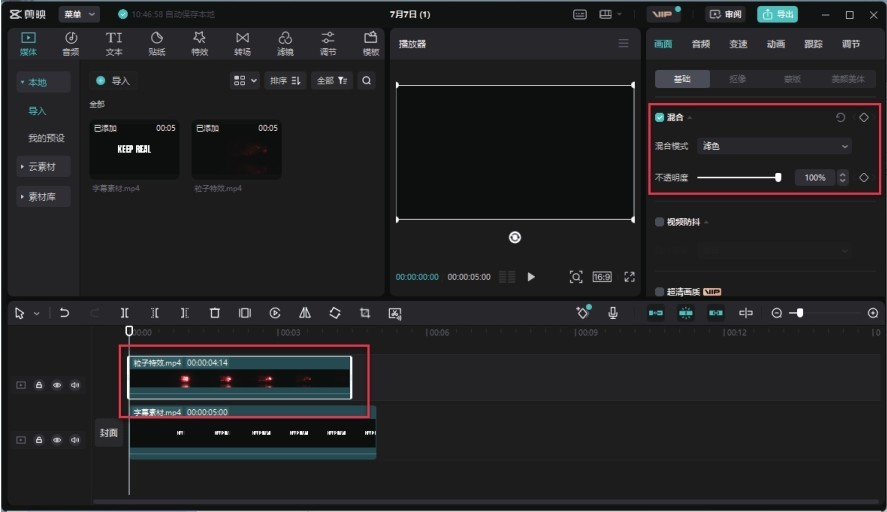Expand the 素材库 material library section
Viewport: 887px width, 512px height.
pos(43,197)
